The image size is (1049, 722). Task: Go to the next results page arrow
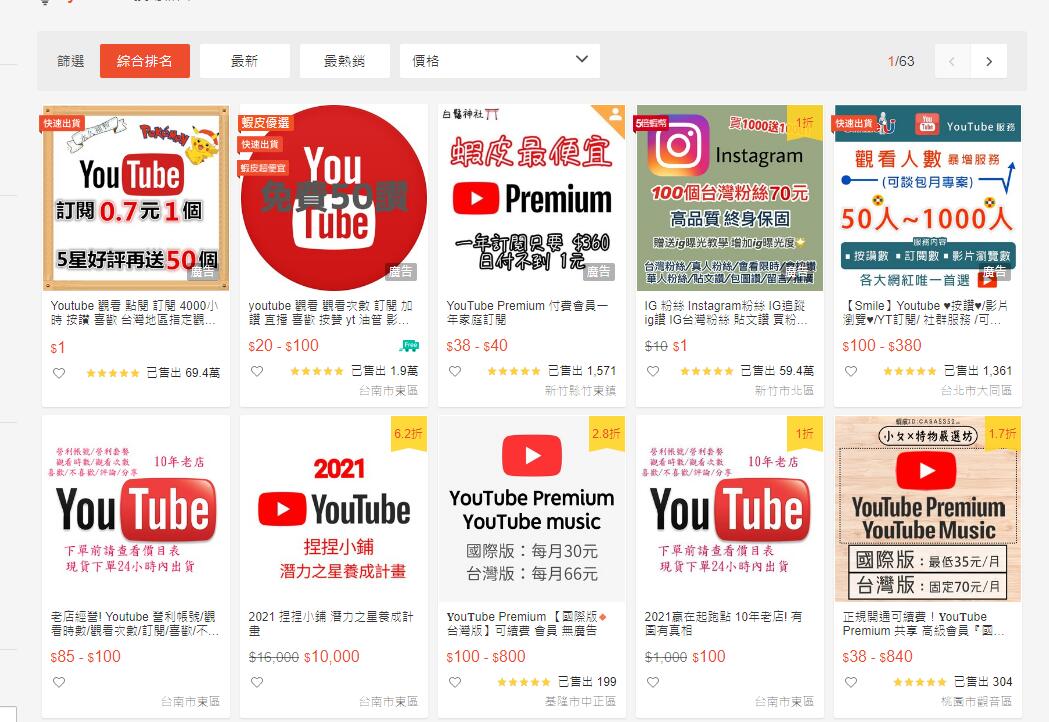[x=989, y=62]
